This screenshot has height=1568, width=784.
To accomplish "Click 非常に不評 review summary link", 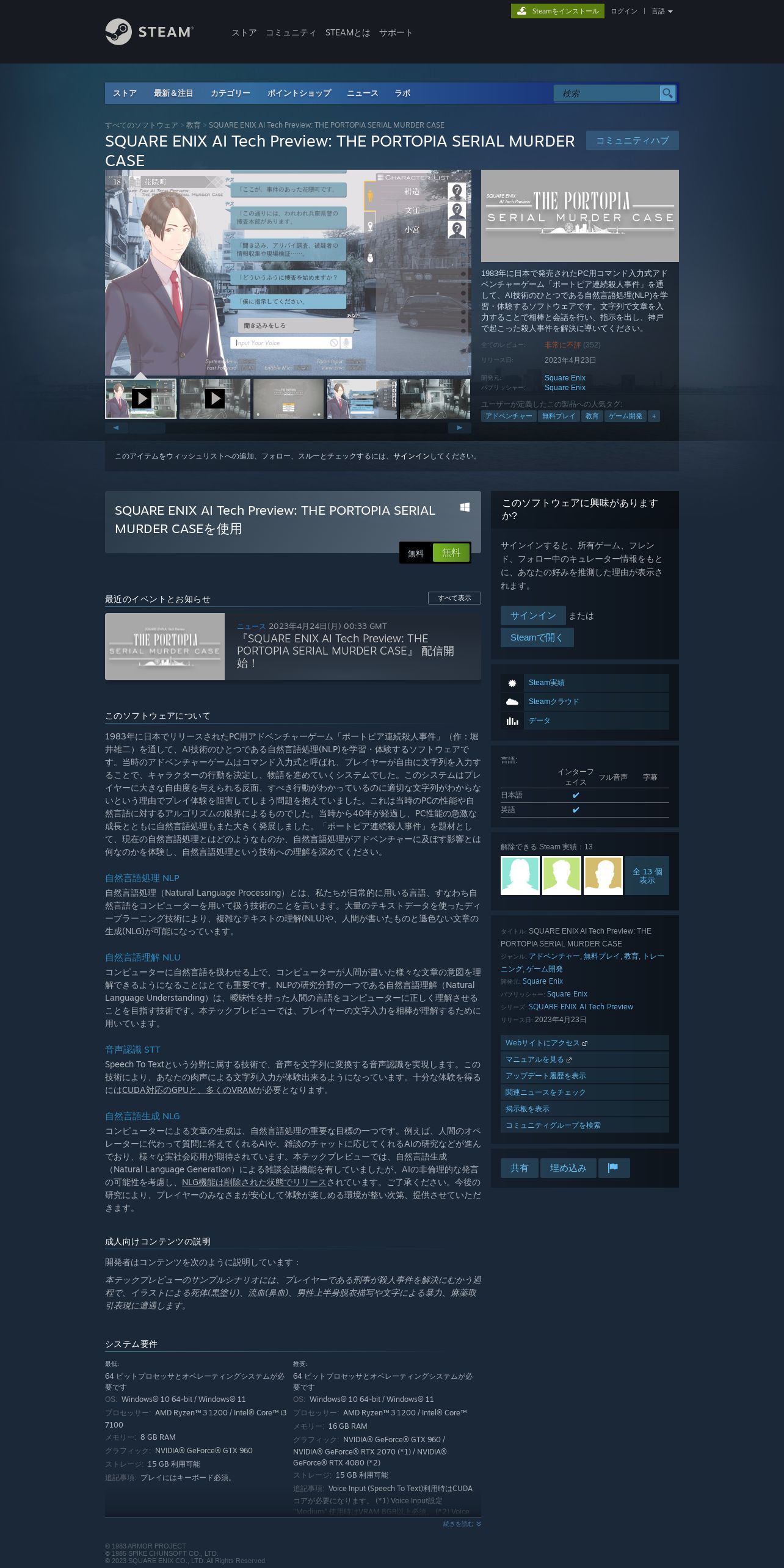I will tap(562, 345).
